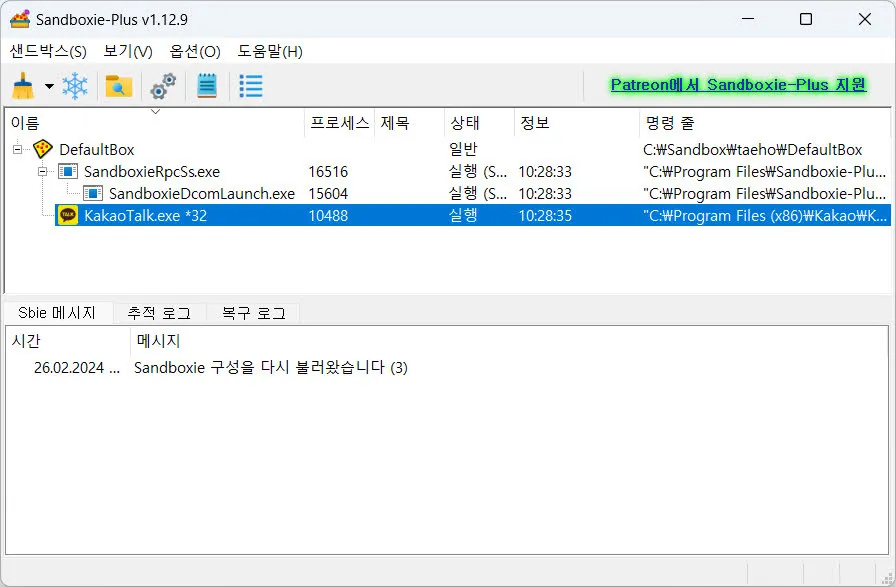
Task: Click the notepad ini editor icon
Action: (x=207, y=86)
